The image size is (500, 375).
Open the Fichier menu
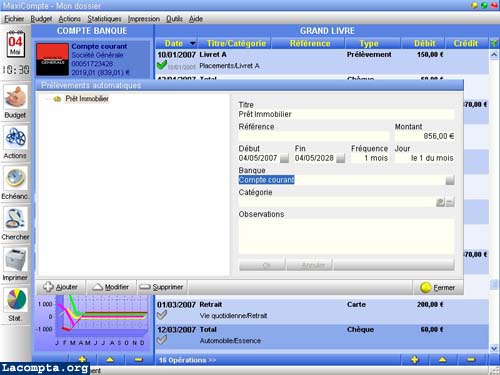coord(14,19)
